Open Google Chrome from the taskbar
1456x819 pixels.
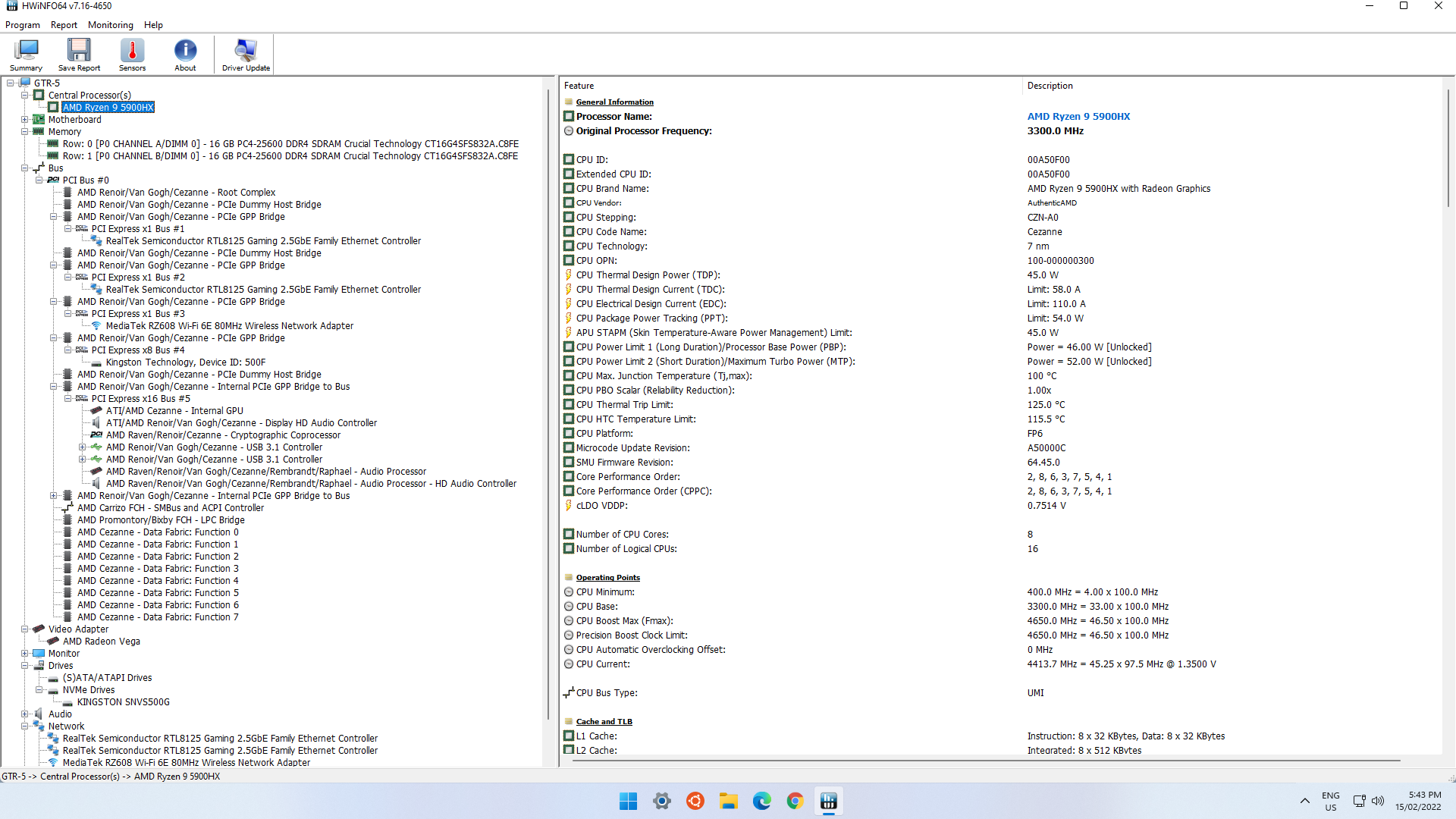coord(795,801)
